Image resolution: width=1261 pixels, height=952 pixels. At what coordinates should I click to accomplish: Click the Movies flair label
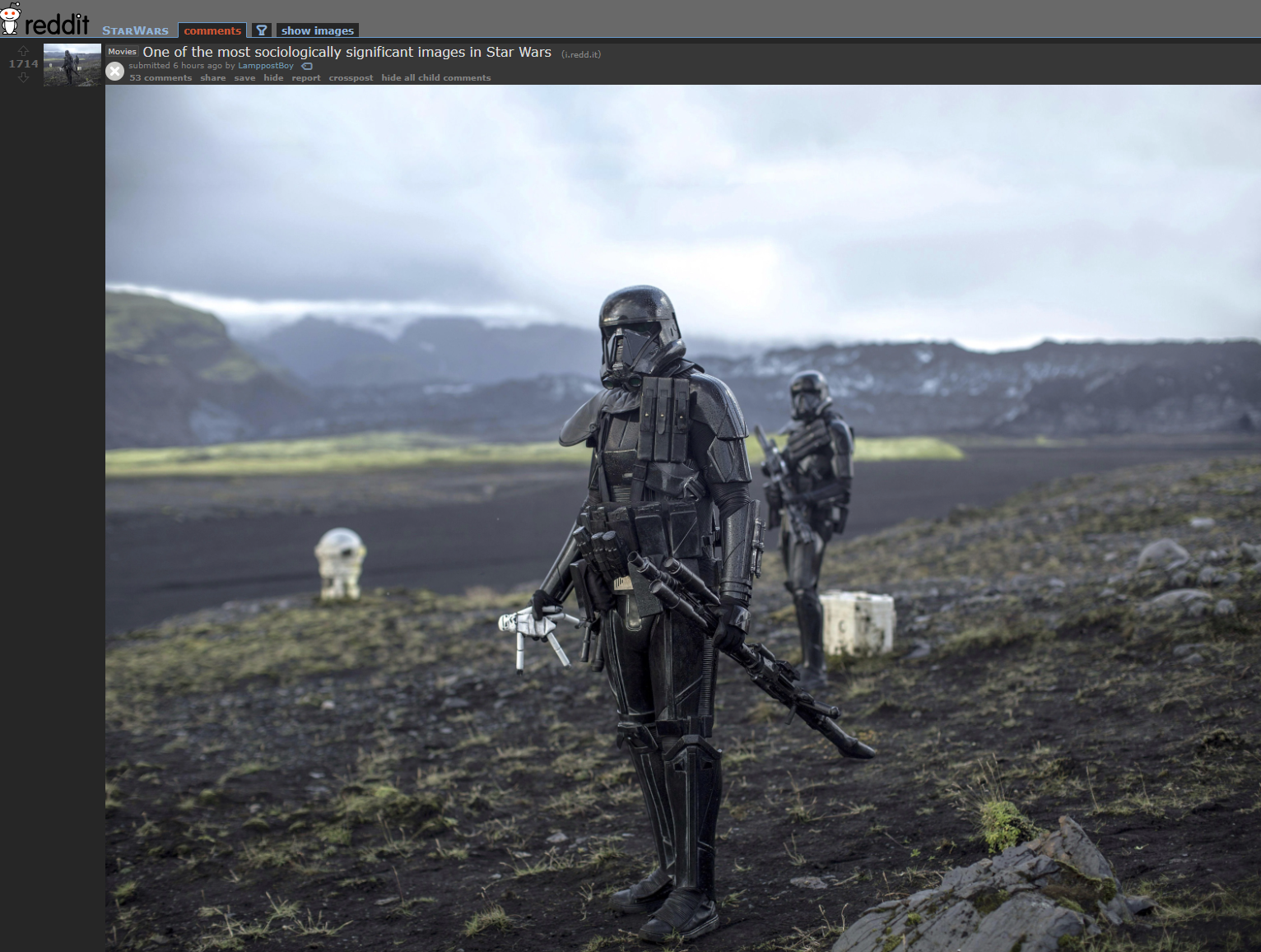(122, 51)
